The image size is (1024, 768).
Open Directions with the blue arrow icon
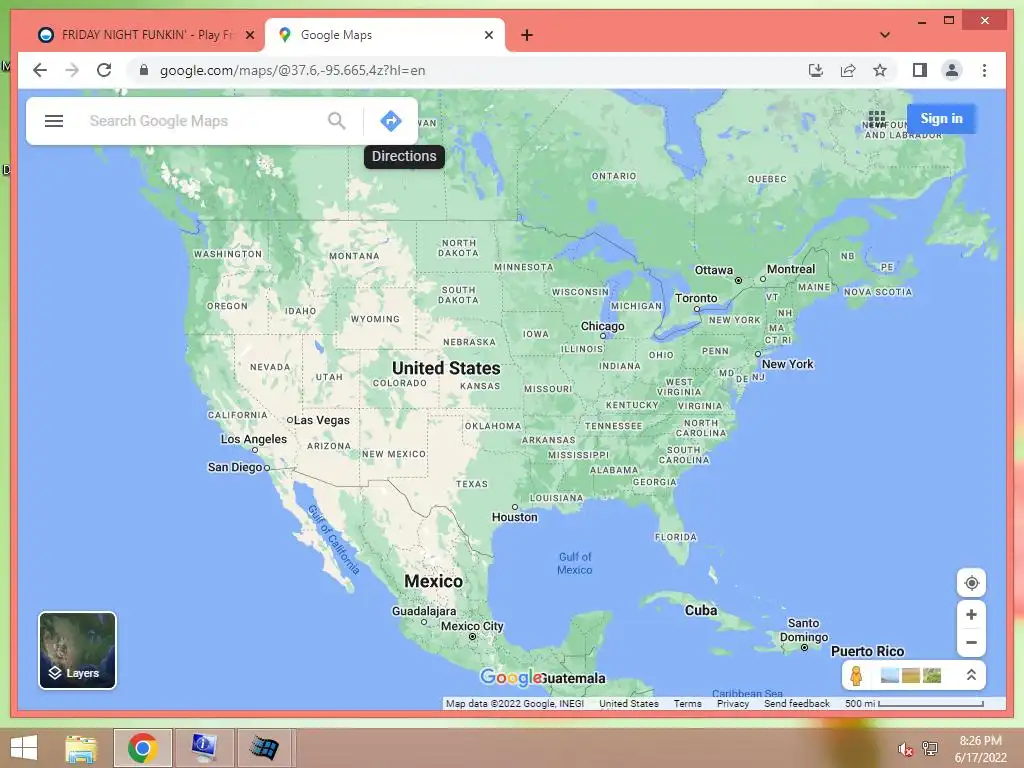(x=391, y=121)
